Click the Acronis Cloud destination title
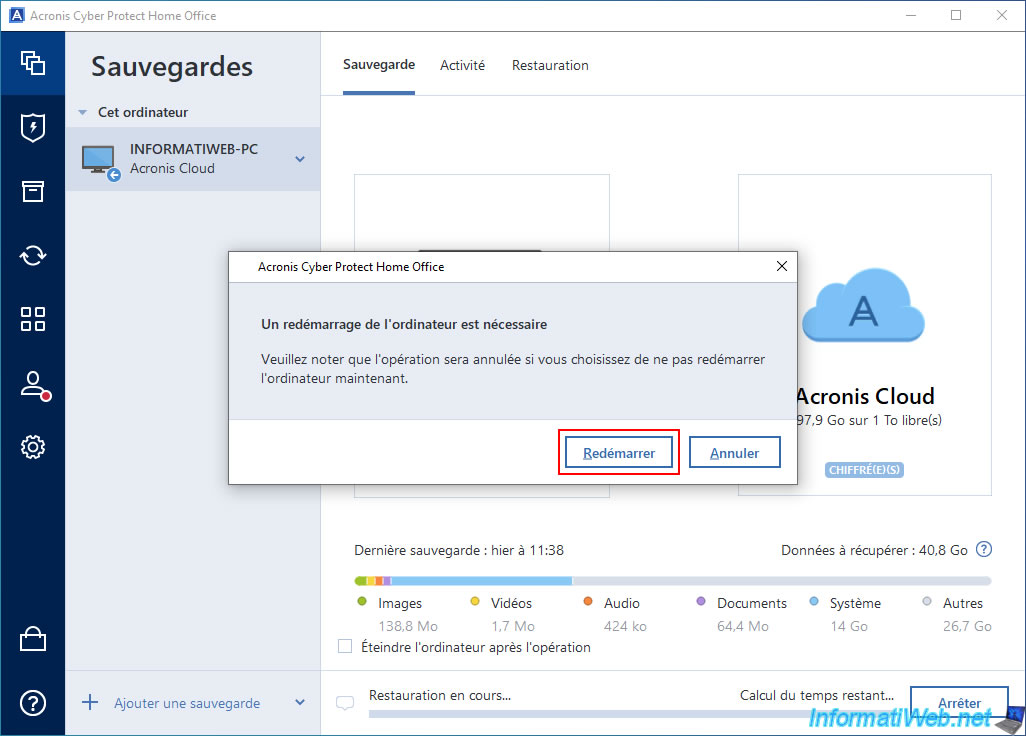1026x736 pixels. (864, 396)
